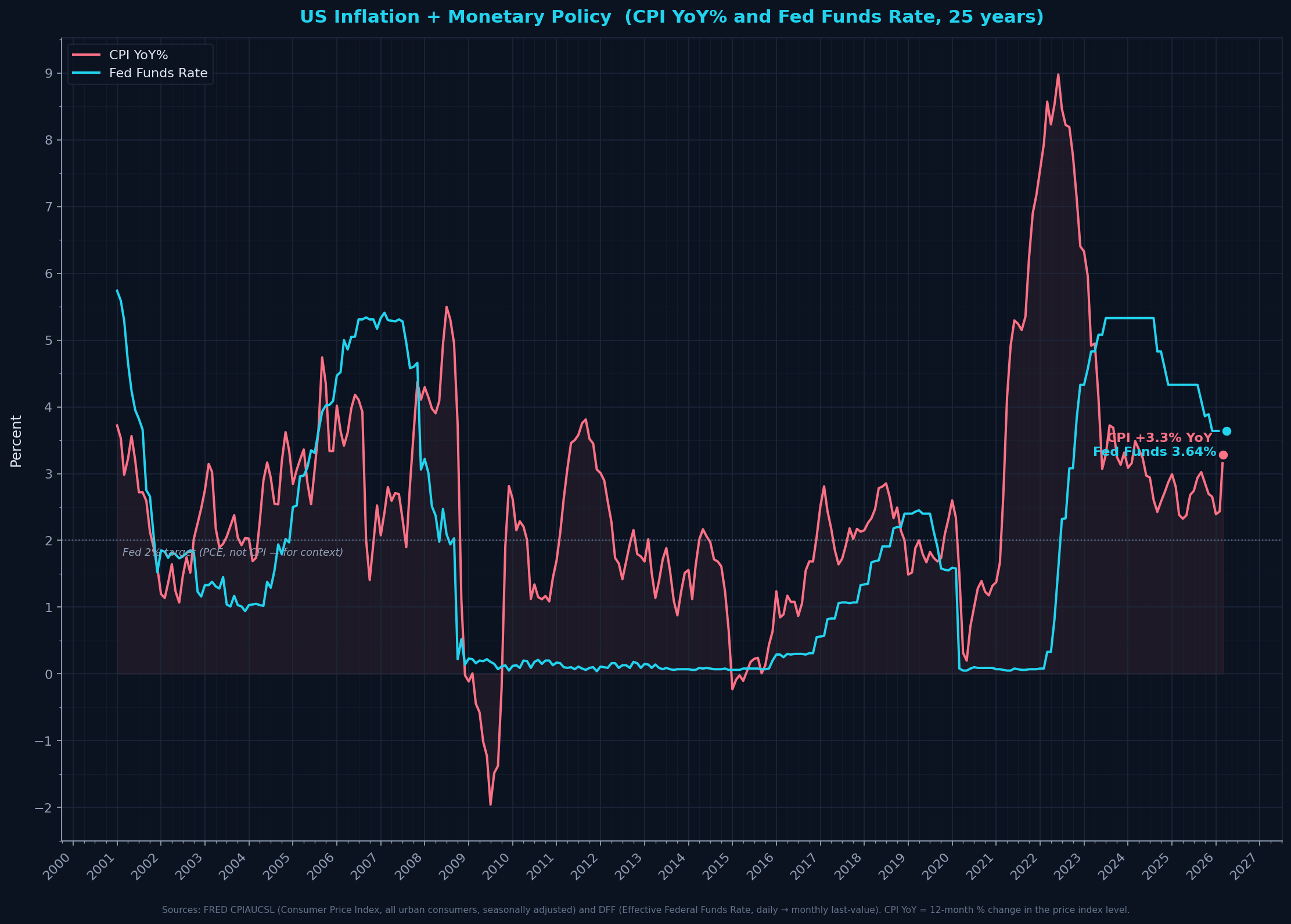Toggle the Fed Funds Rate legend entry

click(157, 73)
